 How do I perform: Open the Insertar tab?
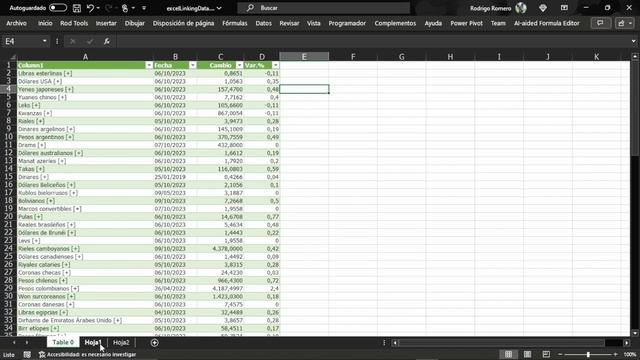[x=106, y=23]
